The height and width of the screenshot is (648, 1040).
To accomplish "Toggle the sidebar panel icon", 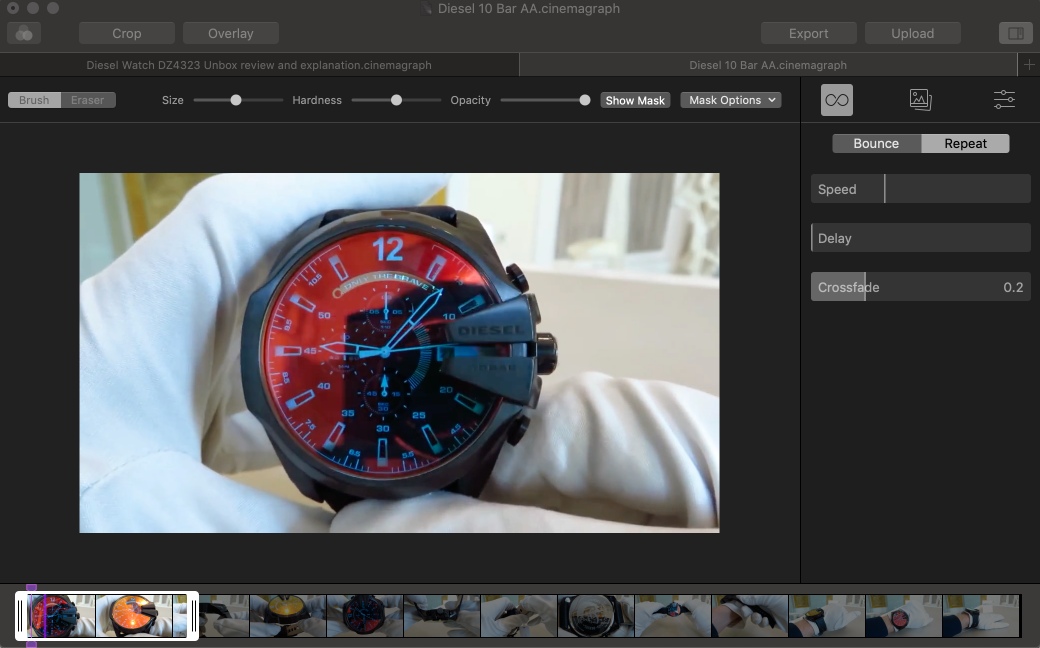I will [x=1015, y=33].
